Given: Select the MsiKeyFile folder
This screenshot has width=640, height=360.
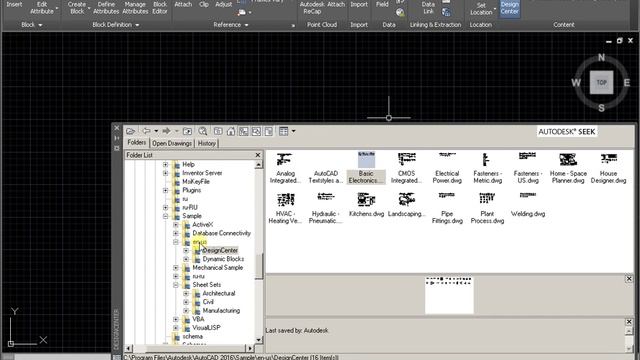Looking at the screenshot, I should (x=196, y=182).
